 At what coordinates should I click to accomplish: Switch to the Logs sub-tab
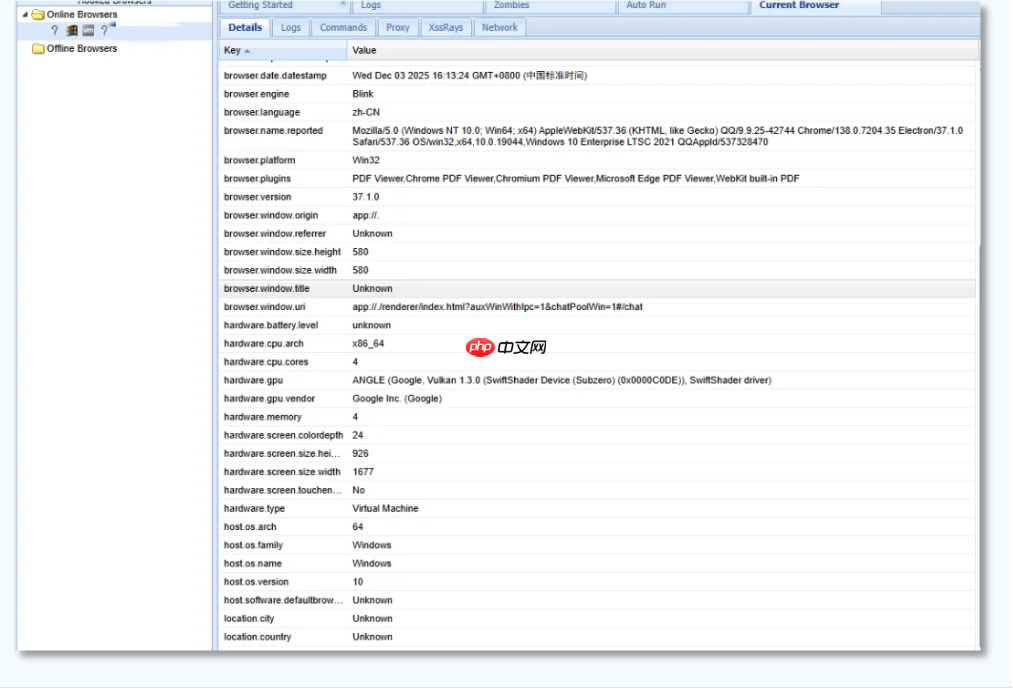tap(291, 28)
